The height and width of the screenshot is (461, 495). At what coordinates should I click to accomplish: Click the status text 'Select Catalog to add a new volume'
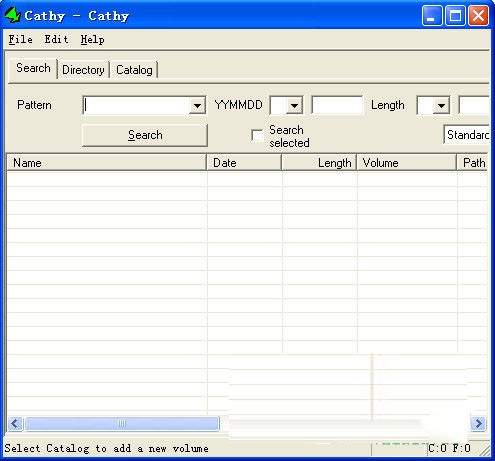coord(106,448)
